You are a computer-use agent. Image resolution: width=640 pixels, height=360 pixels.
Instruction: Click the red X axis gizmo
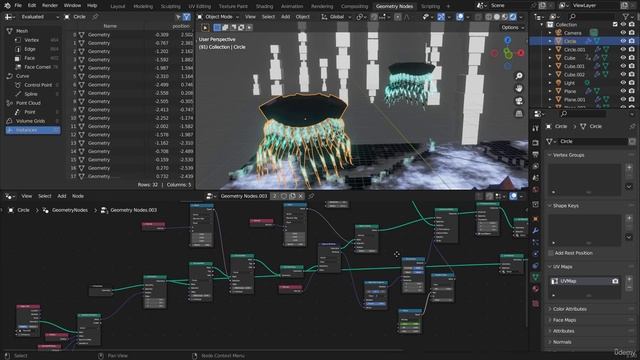(x=521, y=53)
